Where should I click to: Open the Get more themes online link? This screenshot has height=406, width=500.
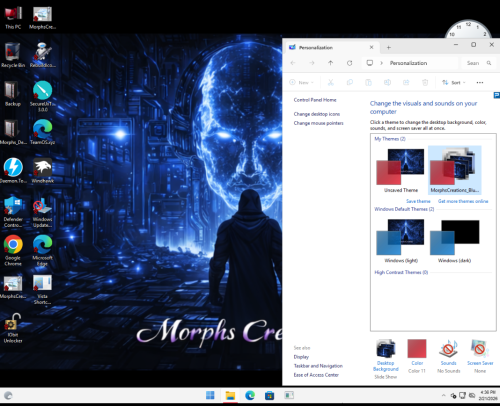pyautogui.click(x=463, y=201)
